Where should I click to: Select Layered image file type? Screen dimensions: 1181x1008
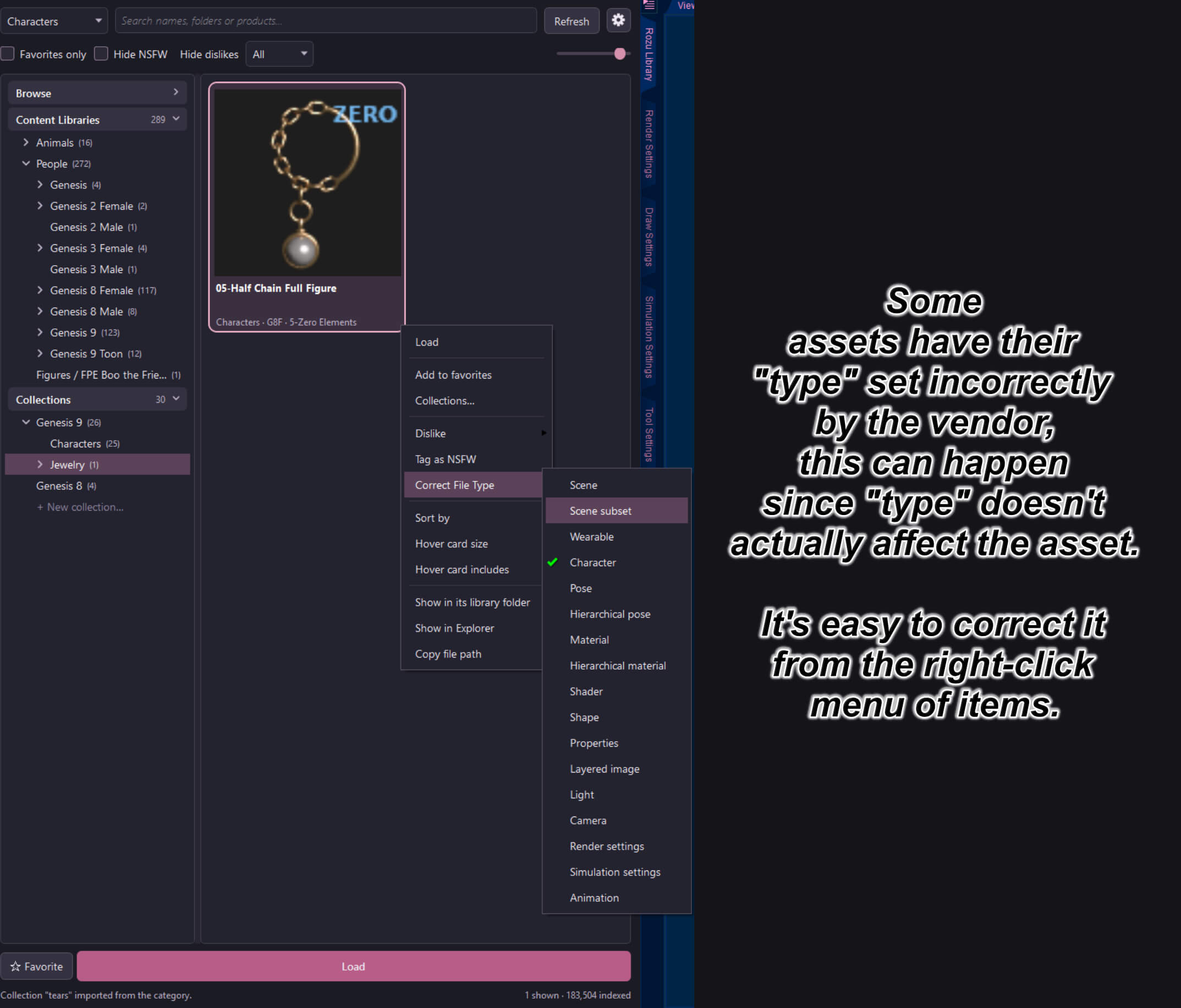[616, 769]
